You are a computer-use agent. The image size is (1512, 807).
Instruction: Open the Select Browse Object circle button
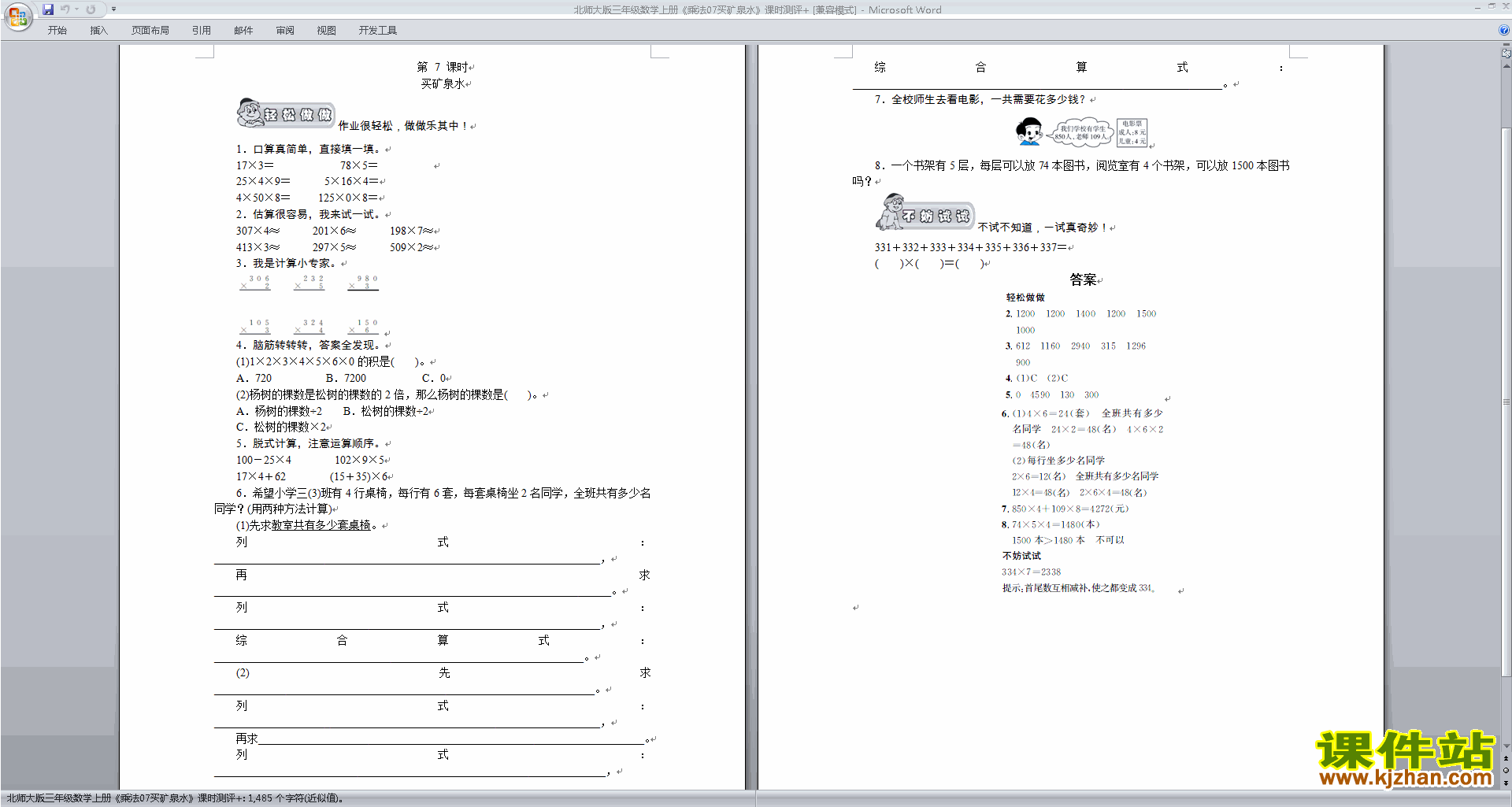(1506, 770)
